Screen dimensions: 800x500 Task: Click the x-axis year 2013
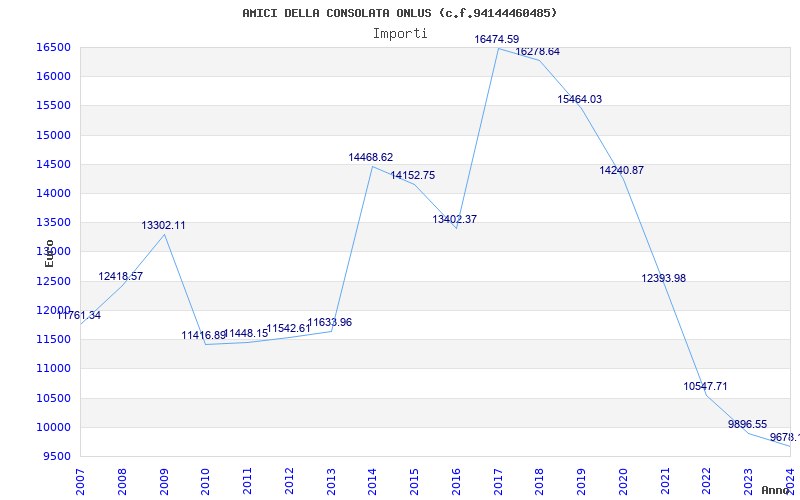tap(331, 482)
